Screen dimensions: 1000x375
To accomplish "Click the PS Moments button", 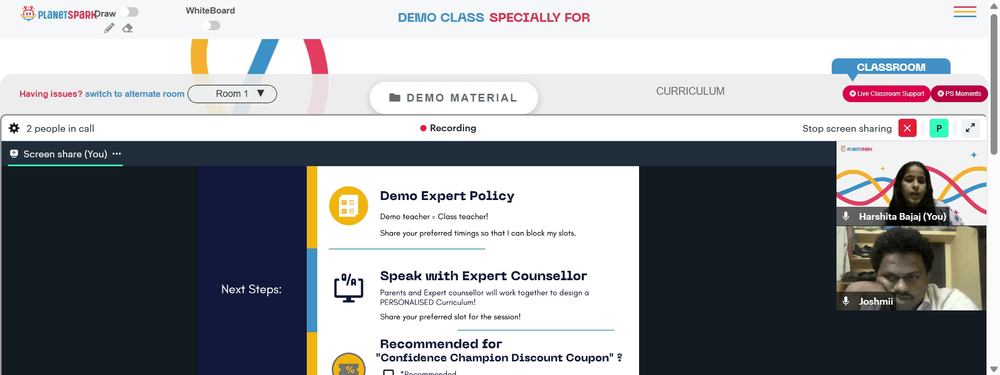I will coord(959,94).
